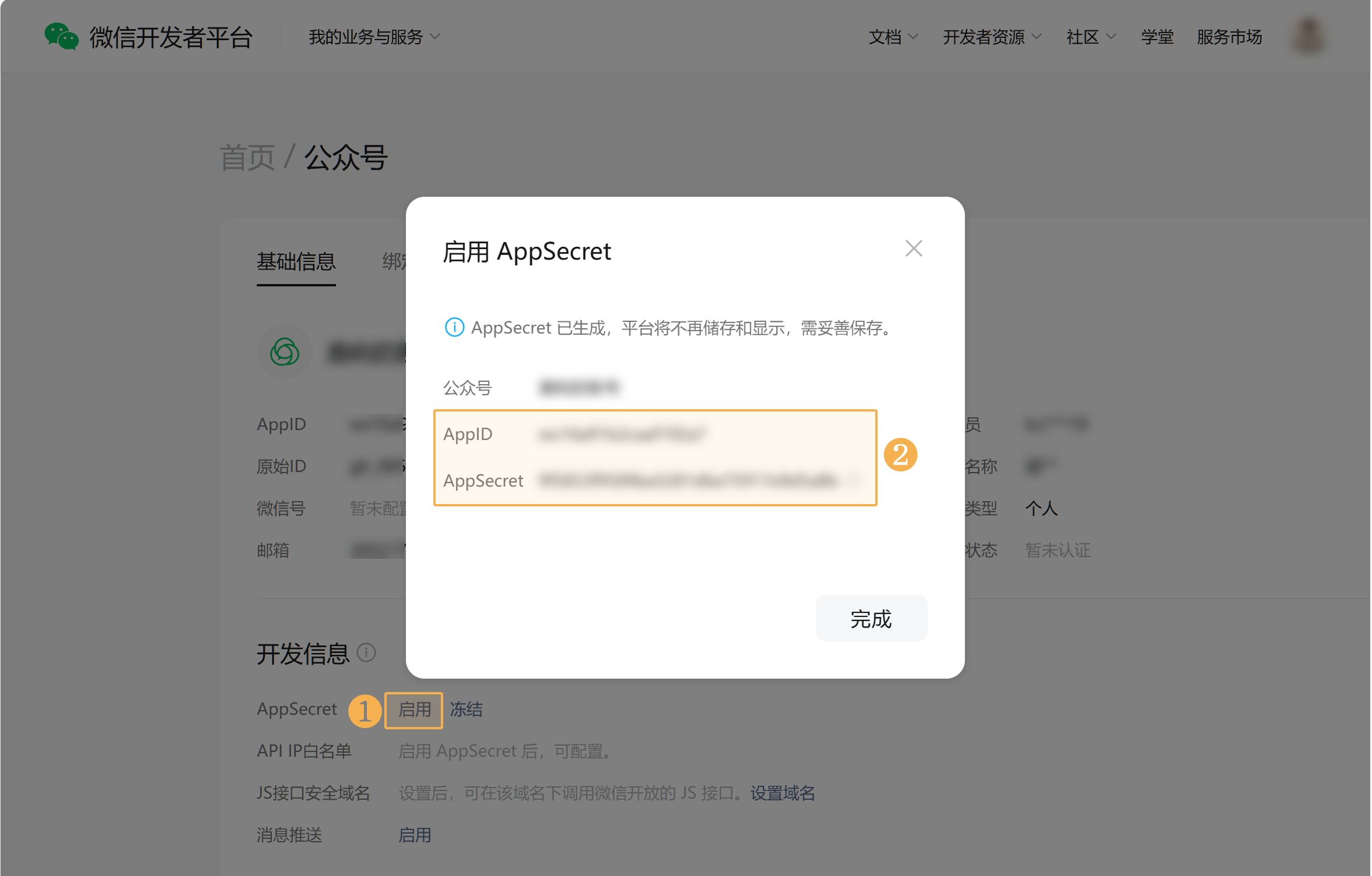Click 启用 in the AppSecret row
Image resolution: width=1372 pixels, height=876 pixels.
(414, 710)
